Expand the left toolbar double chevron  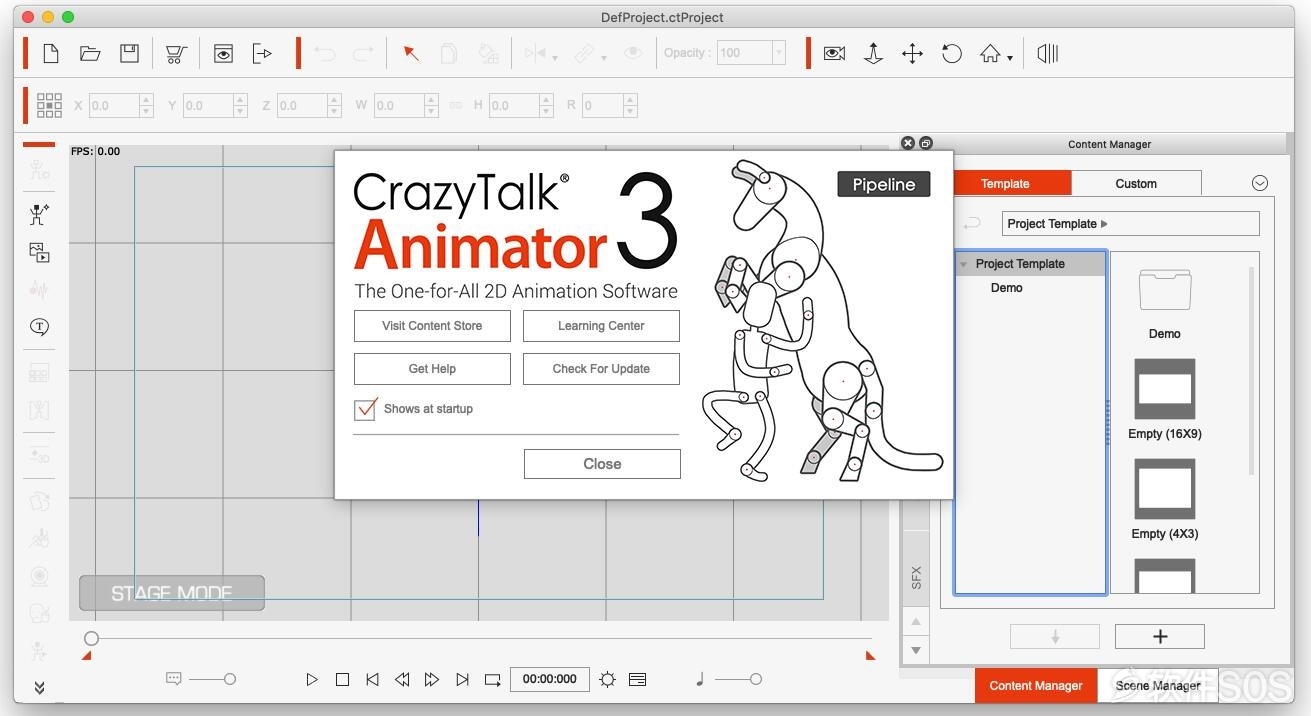39,688
